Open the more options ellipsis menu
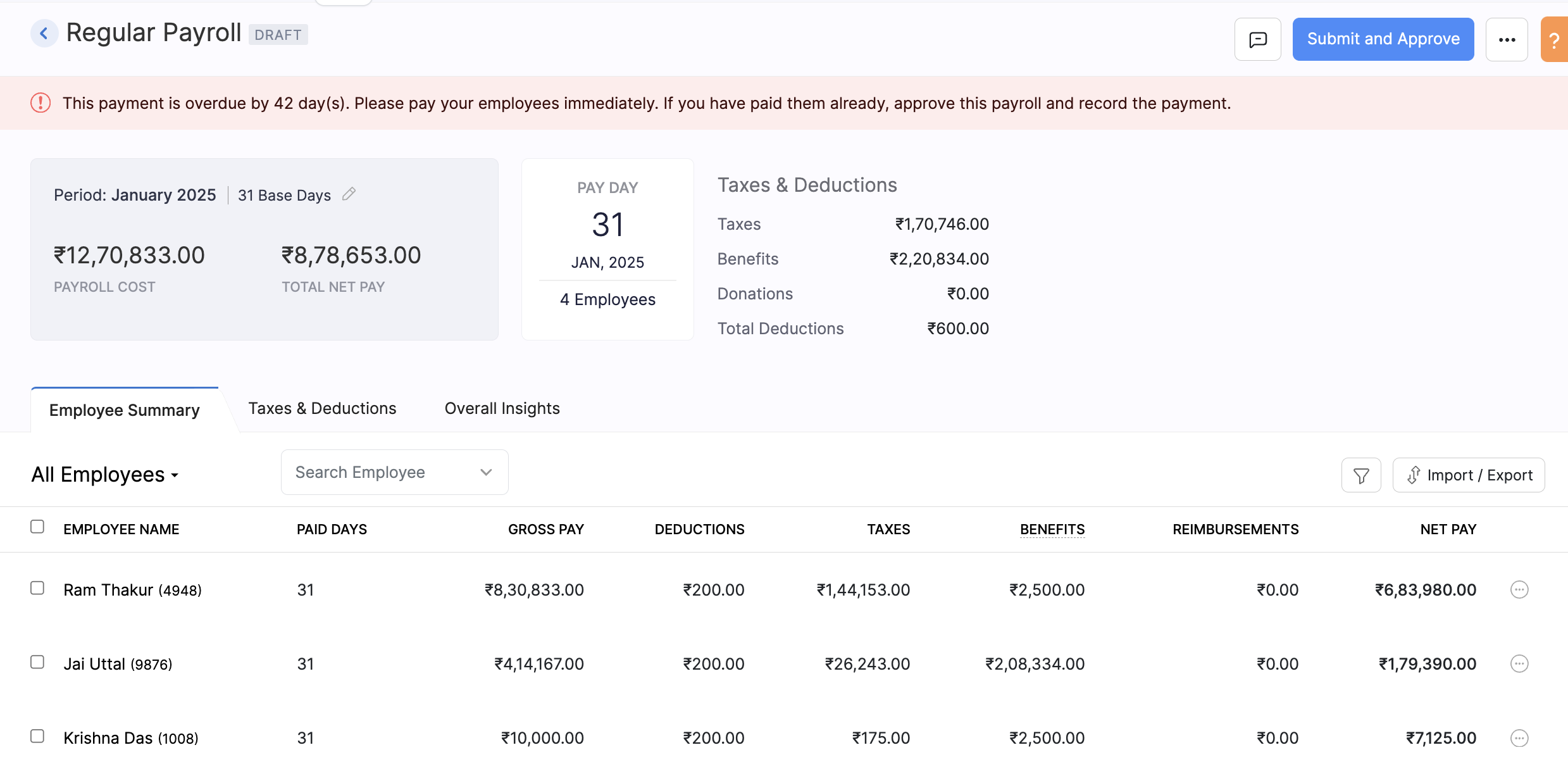Screen dimensions: 1568x776 [1507, 39]
